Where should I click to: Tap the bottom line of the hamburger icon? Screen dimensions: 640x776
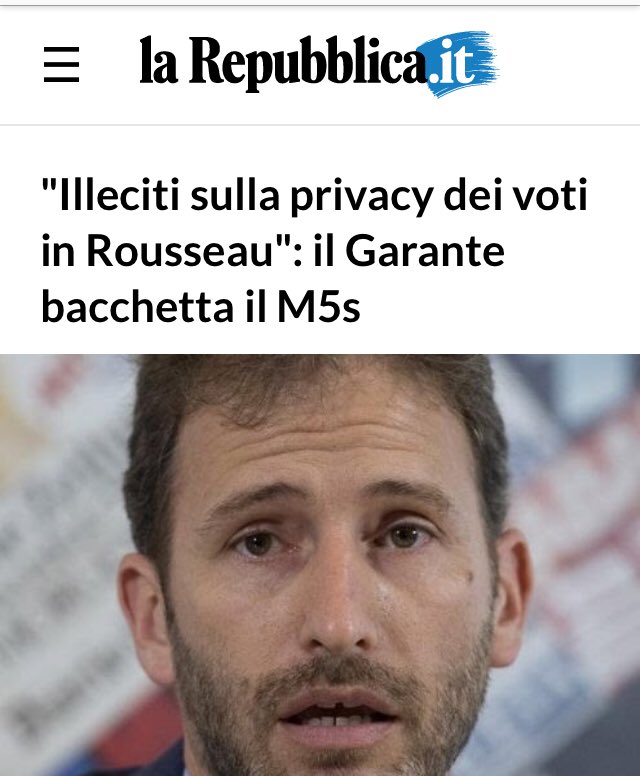[61, 80]
